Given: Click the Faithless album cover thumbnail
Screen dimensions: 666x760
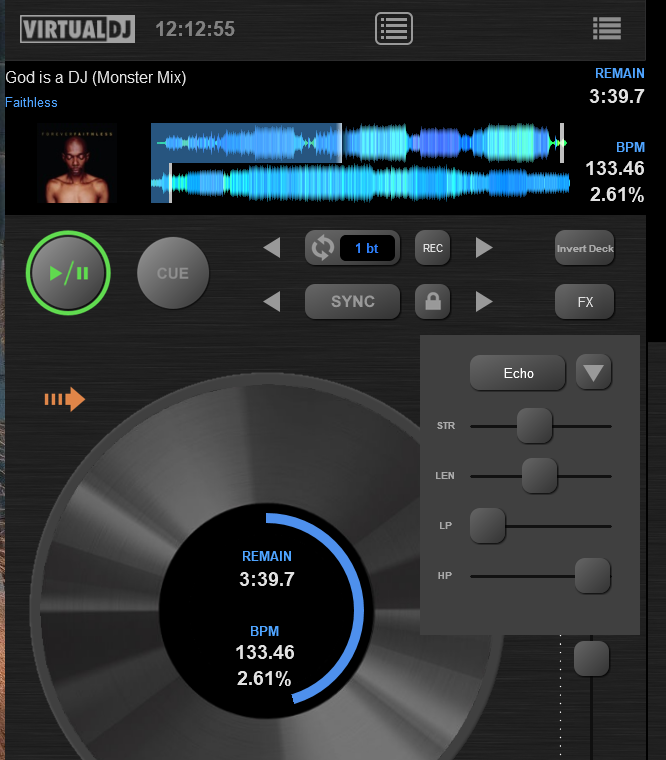Looking at the screenshot, I should 77,163.
